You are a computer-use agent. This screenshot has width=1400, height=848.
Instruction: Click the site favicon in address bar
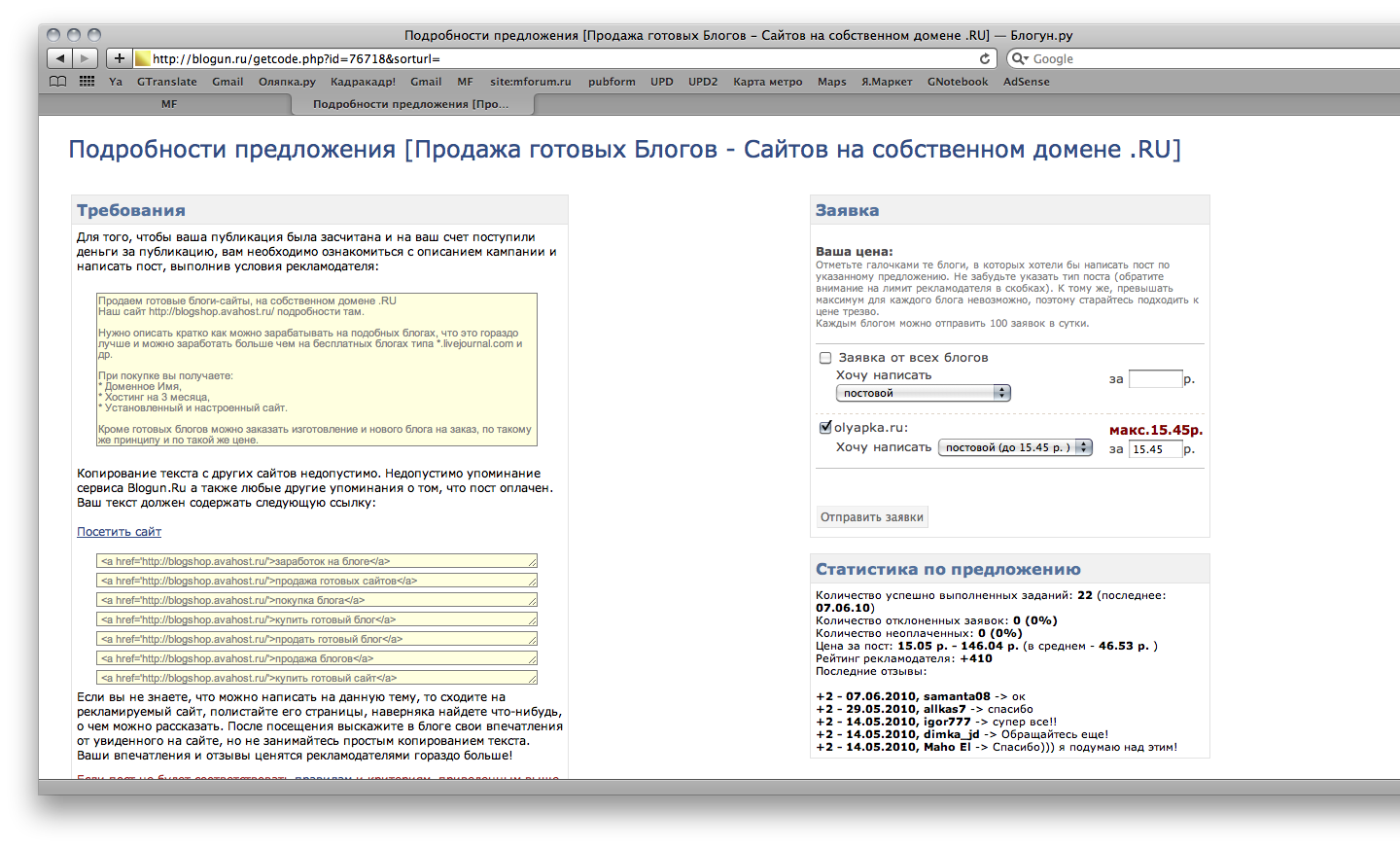143,58
